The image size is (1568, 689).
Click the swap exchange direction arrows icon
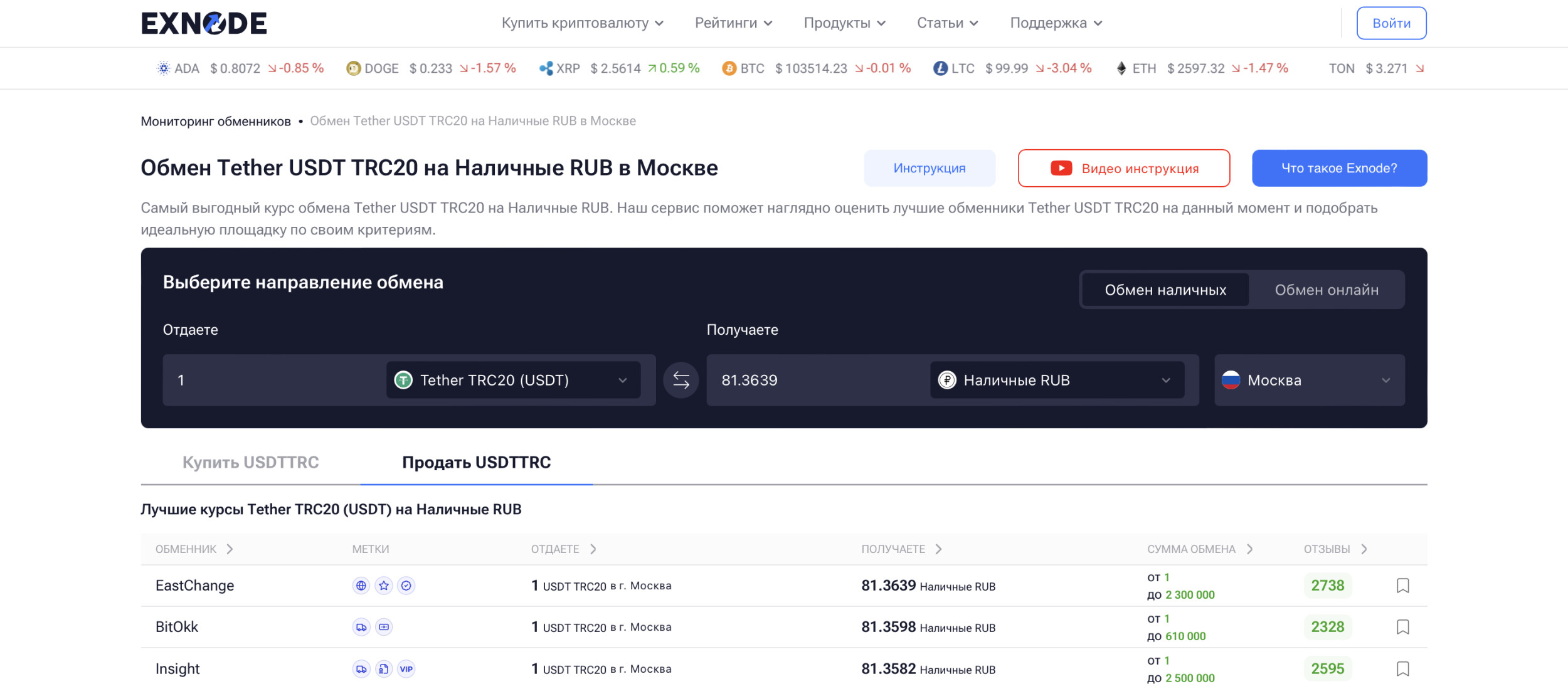[x=681, y=380]
